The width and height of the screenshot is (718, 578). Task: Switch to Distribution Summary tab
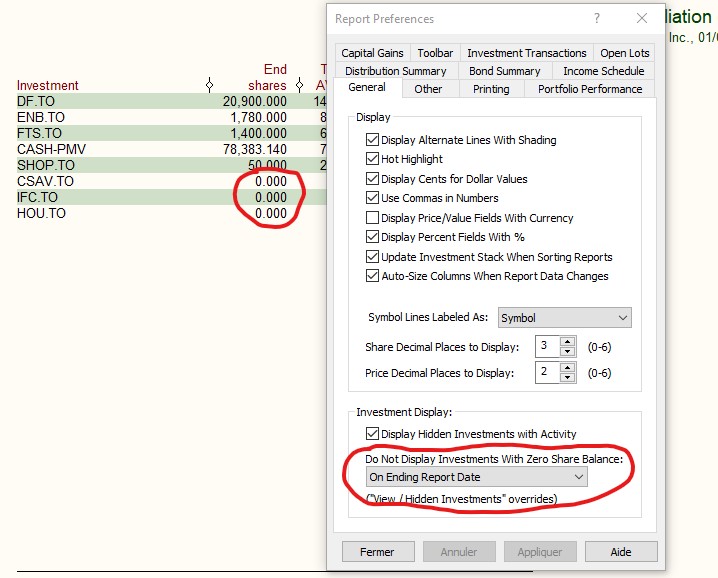396,71
